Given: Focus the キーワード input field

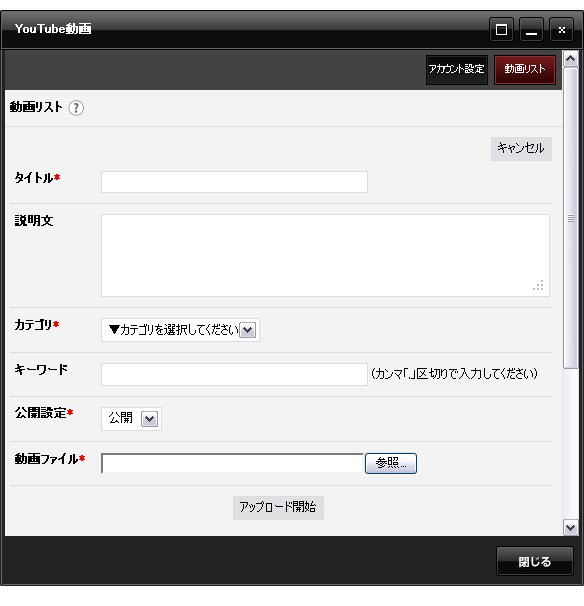Looking at the screenshot, I should [x=234, y=374].
